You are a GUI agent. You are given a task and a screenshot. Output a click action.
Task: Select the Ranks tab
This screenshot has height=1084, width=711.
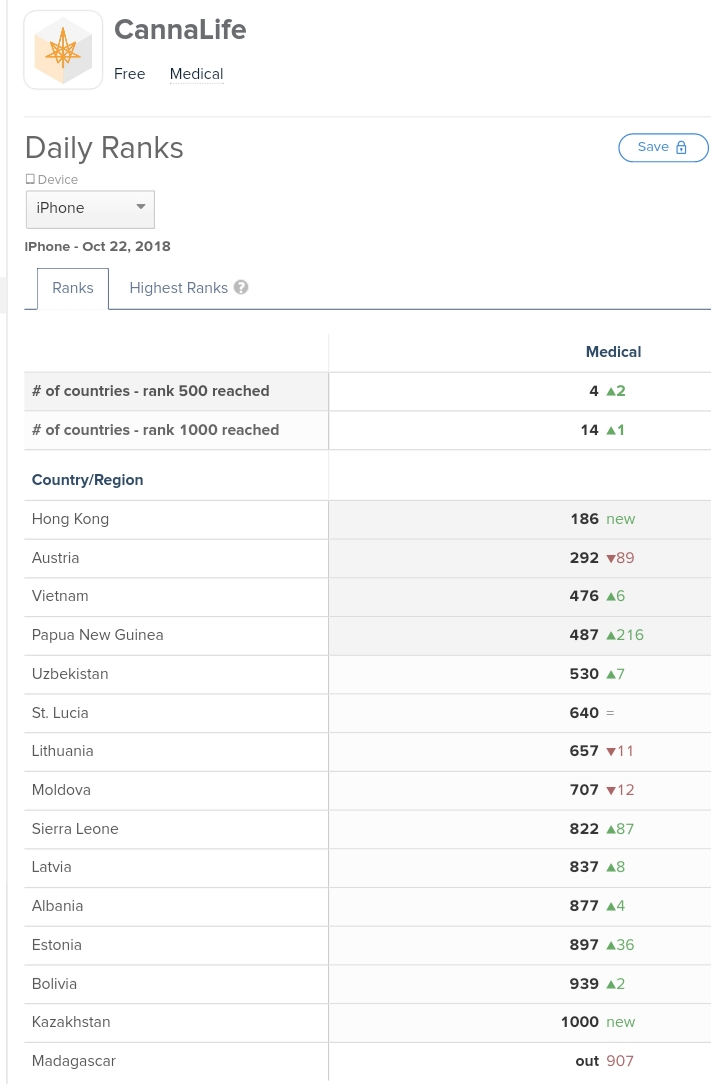pyautogui.click(x=71, y=287)
